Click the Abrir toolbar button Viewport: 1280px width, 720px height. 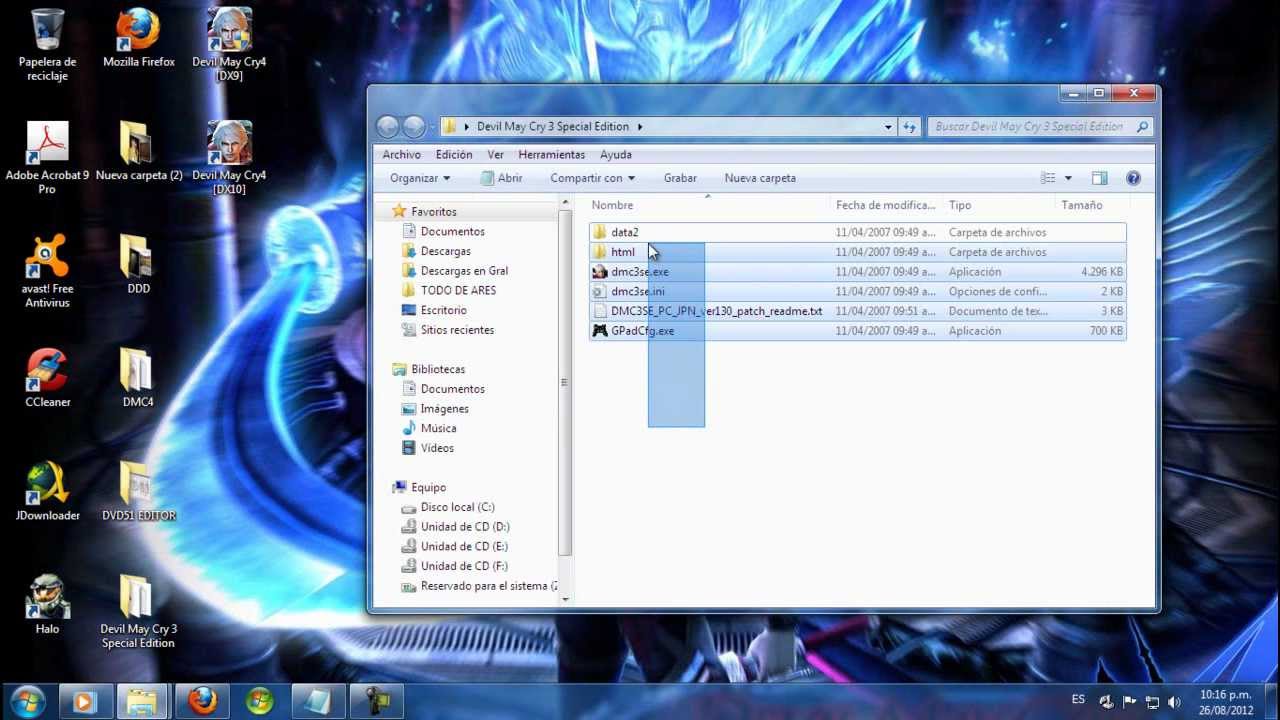tap(501, 178)
